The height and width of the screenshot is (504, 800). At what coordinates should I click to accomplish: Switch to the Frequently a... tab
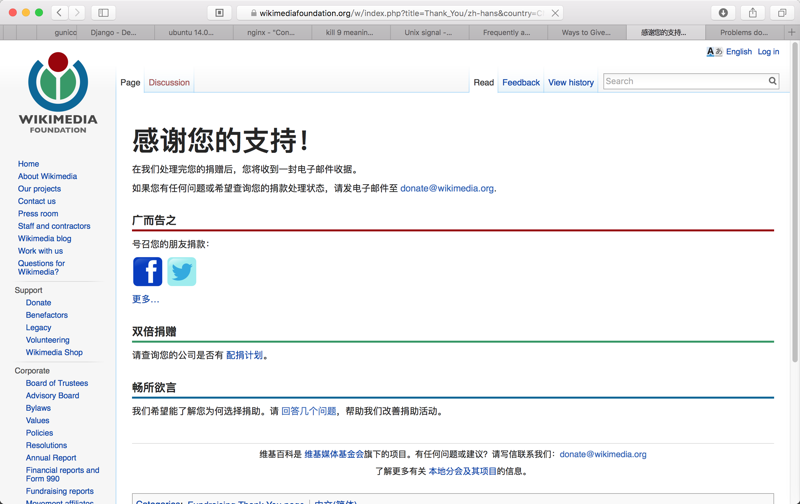[x=507, y=32]
